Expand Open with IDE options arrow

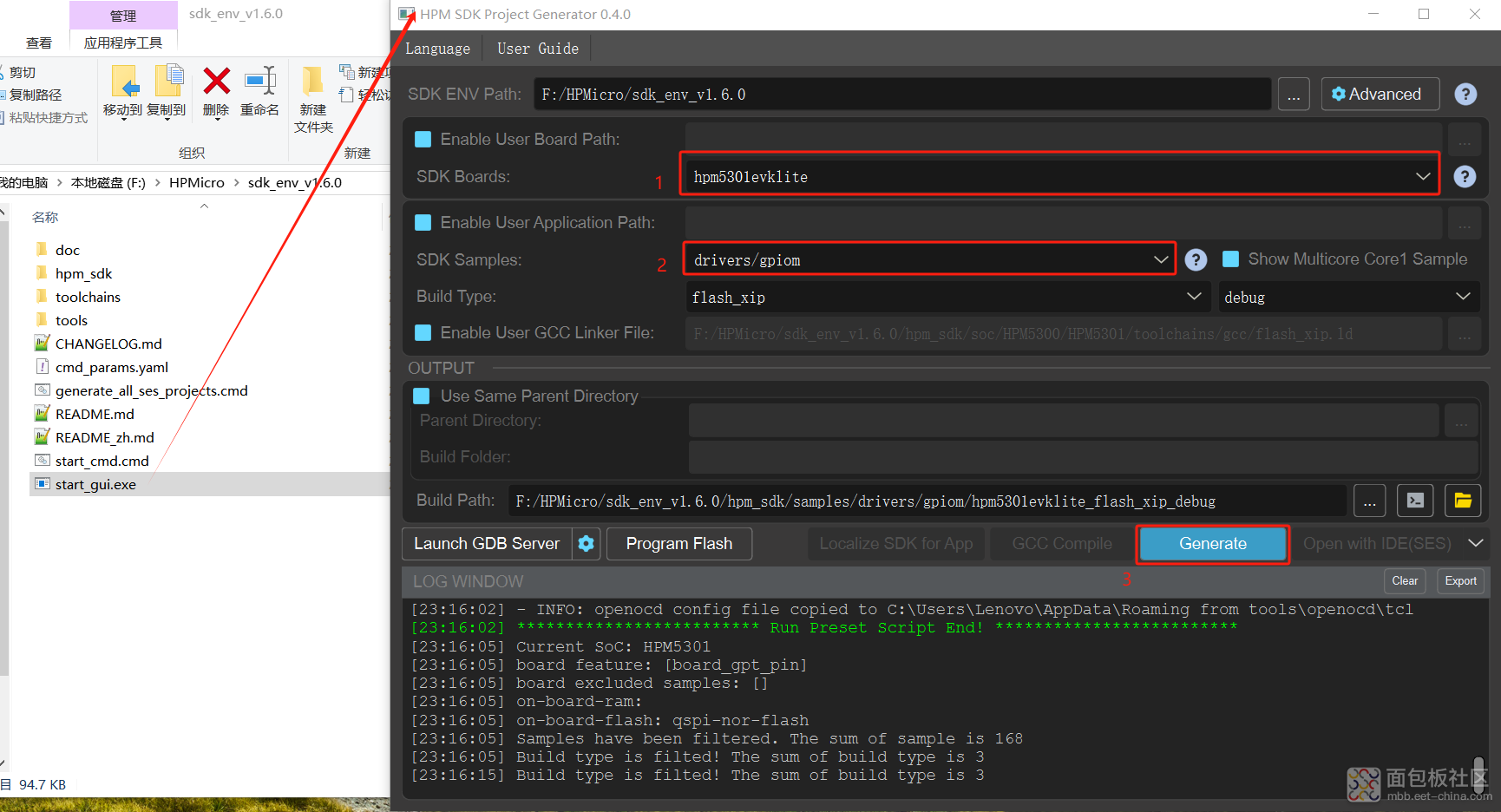[x=1476, y=543]
